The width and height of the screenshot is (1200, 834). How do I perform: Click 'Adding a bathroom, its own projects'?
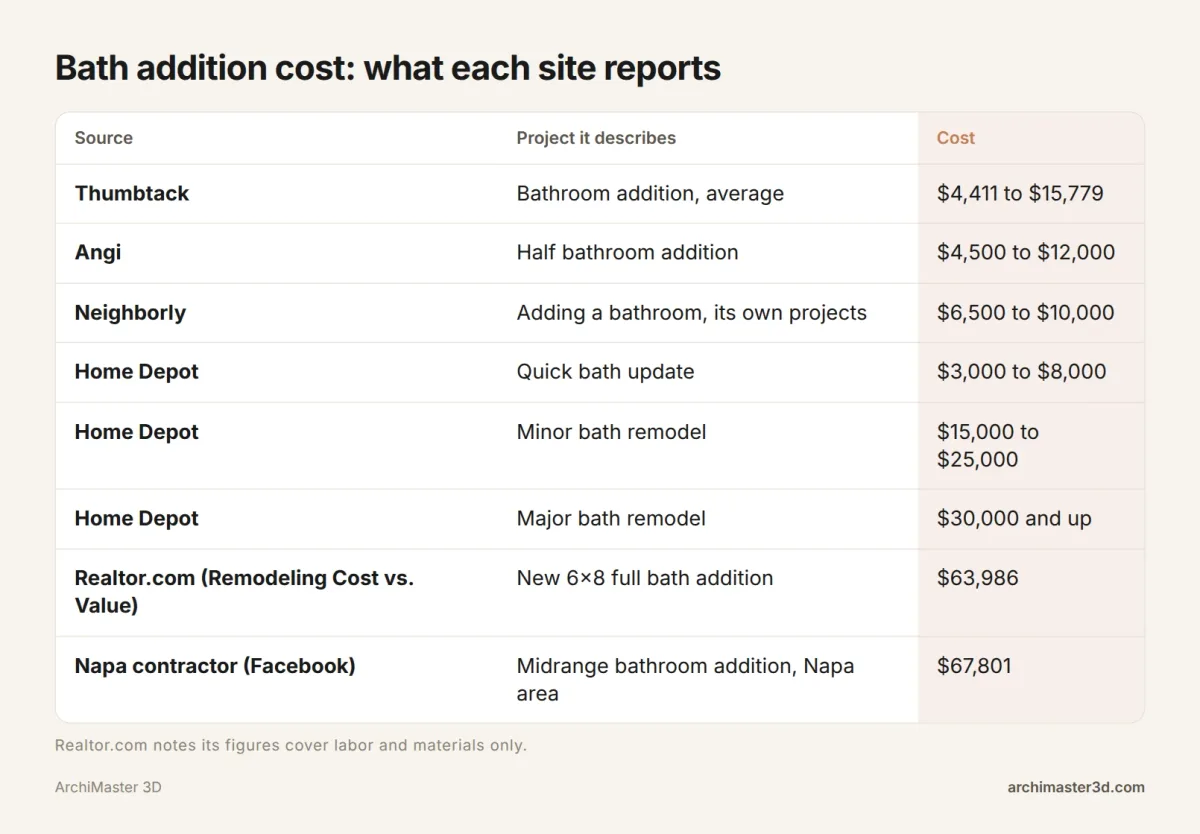coord(692,312)
